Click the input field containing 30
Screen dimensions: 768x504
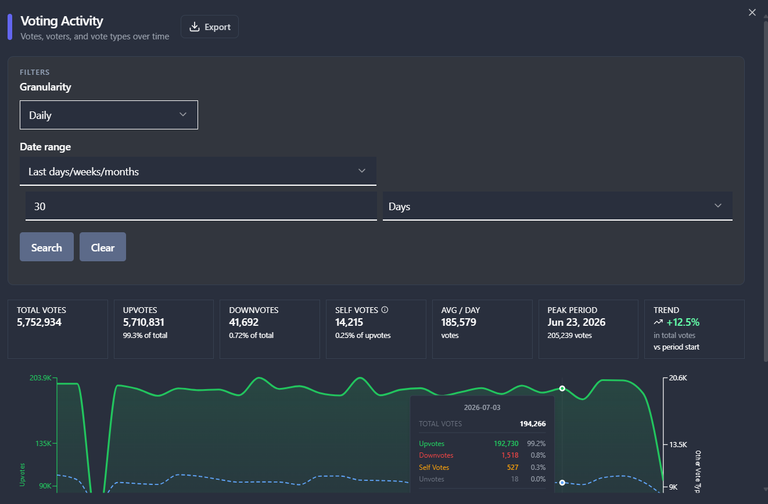[201, 206]
